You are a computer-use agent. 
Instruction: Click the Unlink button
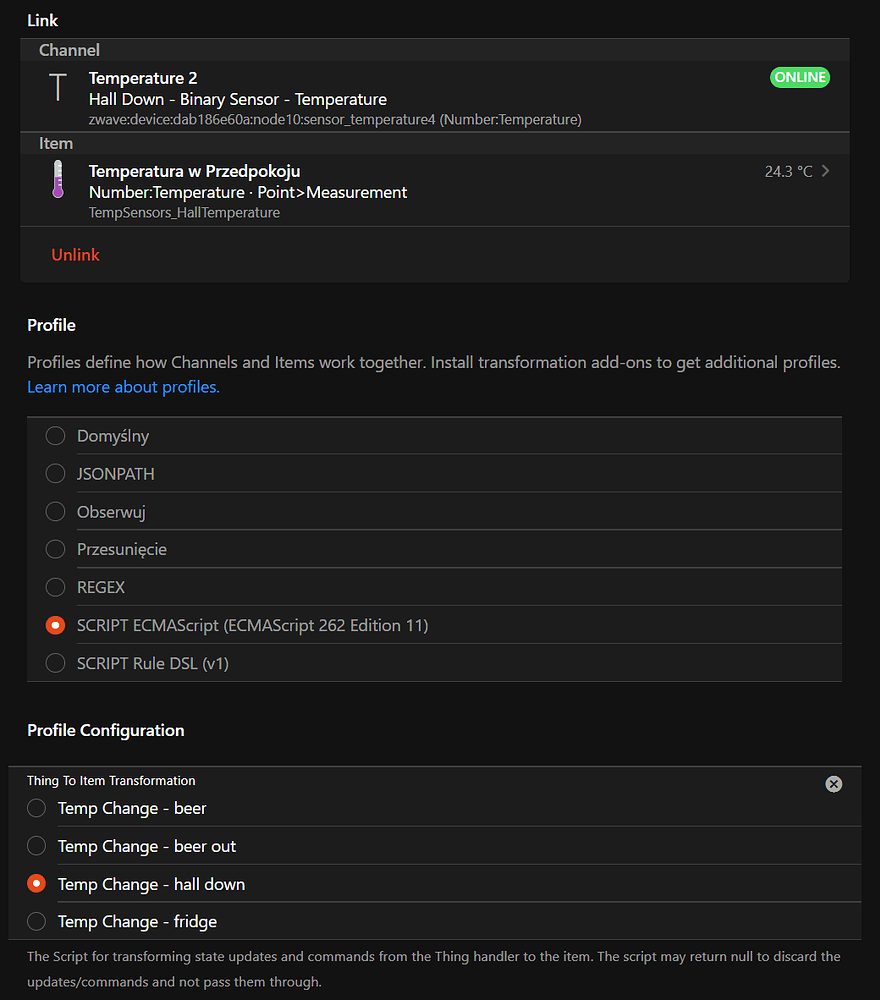click(75, 254)
